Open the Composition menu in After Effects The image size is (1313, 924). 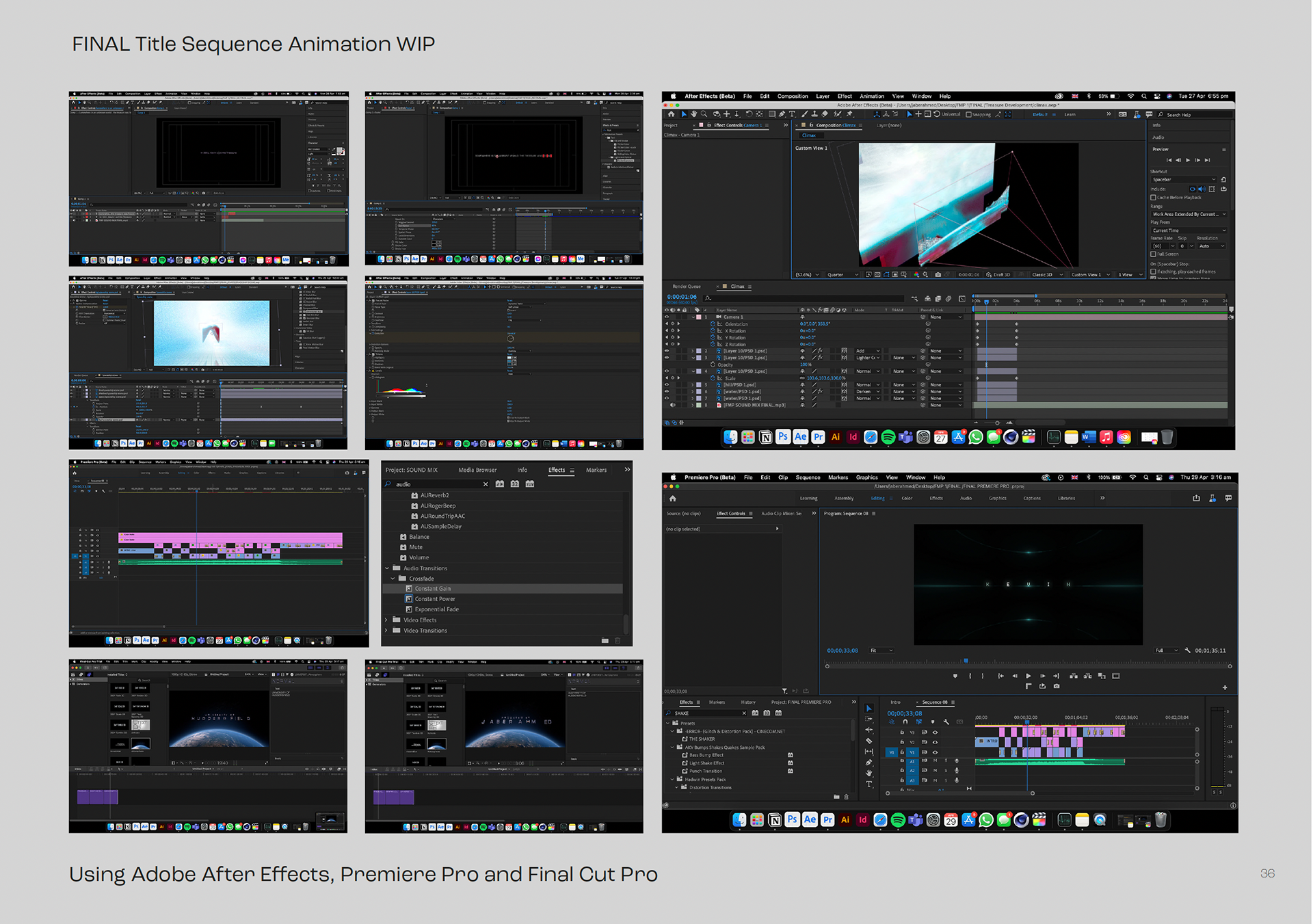[792, 96]
